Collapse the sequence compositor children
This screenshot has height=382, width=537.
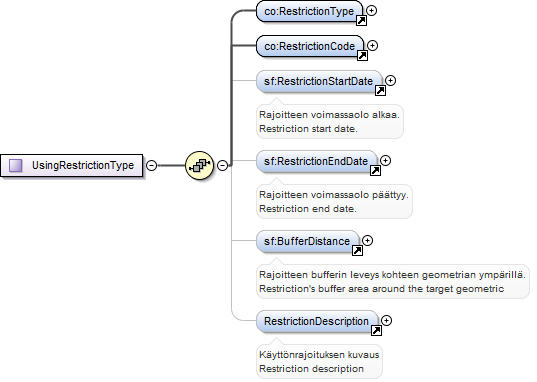point(223,165)
